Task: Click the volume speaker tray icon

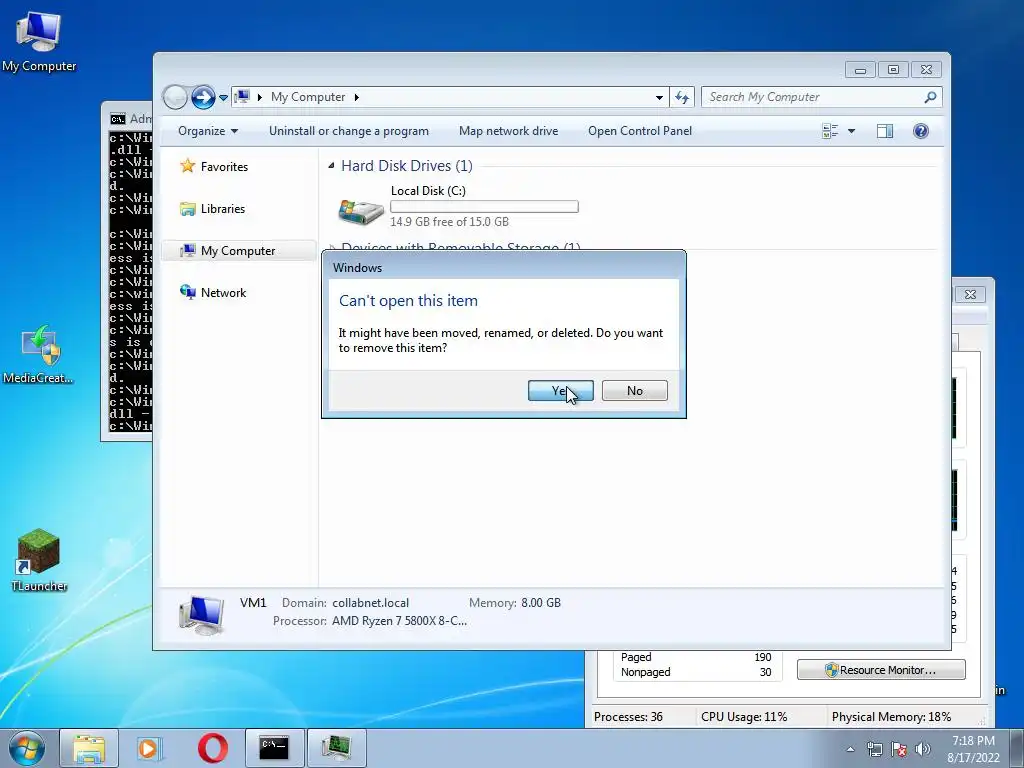Action: tap(923, 749)
